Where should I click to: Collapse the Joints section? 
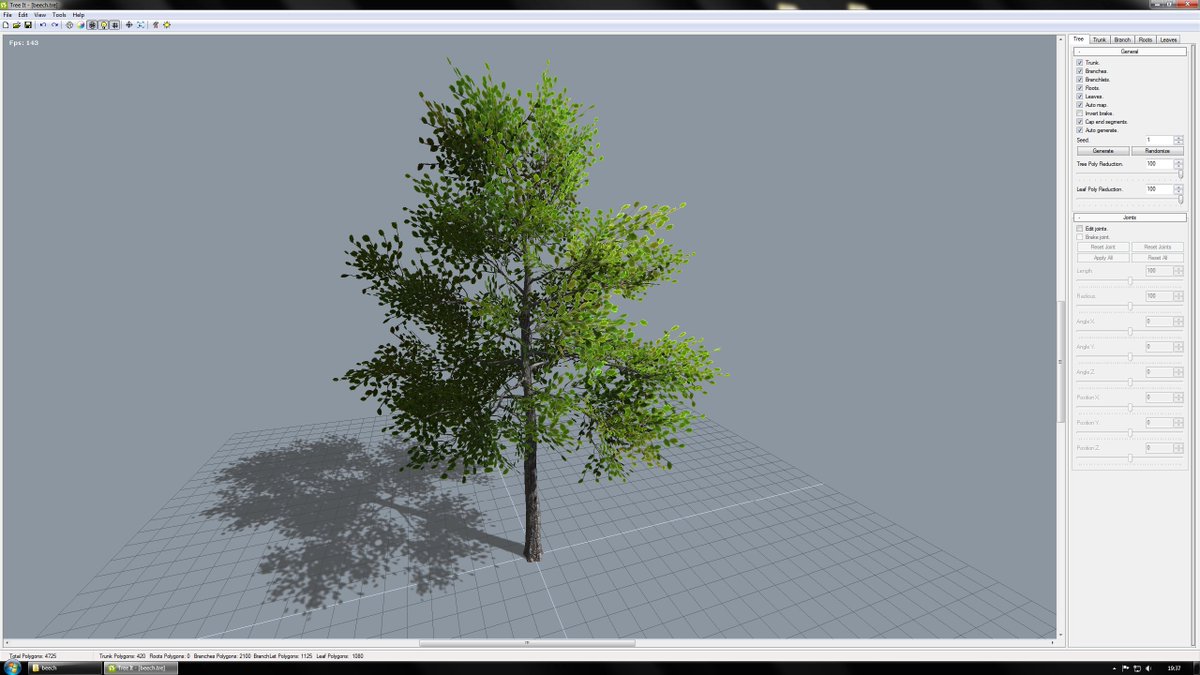click(1078, 216)
